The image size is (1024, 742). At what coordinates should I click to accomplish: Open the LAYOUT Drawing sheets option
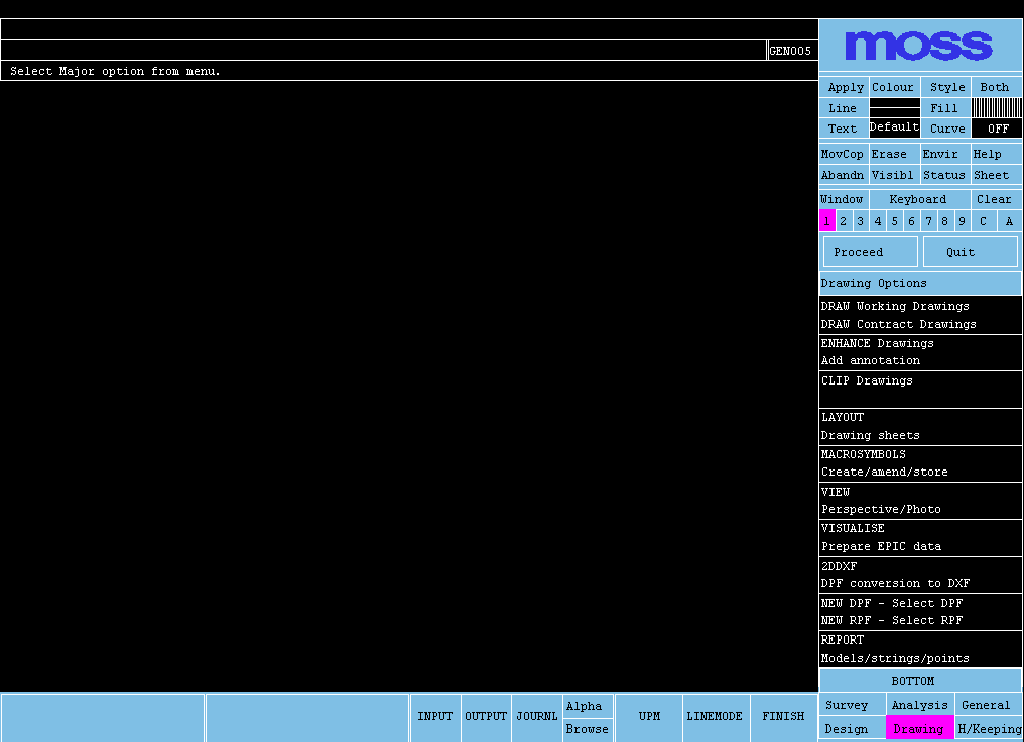click(x=870, y=426)
